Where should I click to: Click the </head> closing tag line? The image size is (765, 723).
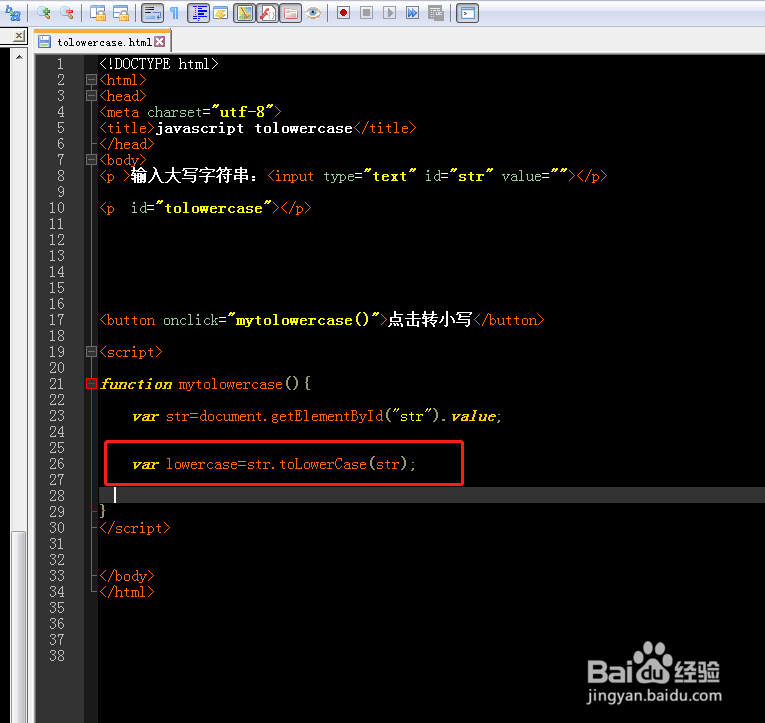coord(127,144)
